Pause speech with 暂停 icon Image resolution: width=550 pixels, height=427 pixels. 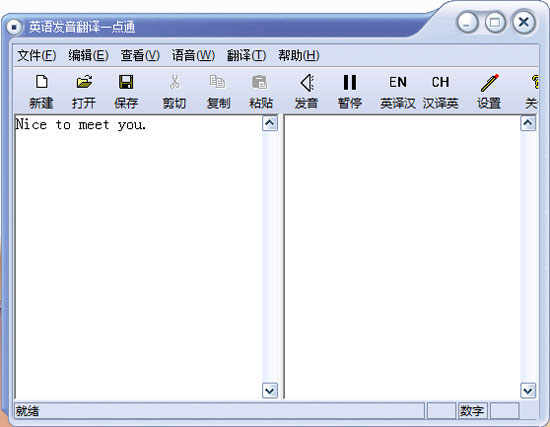350,91
